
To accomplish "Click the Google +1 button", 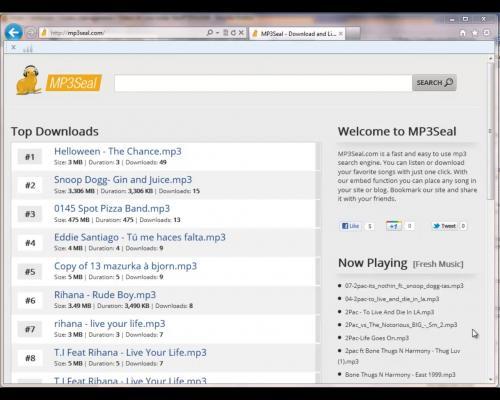I will click(x=394, y=226).
